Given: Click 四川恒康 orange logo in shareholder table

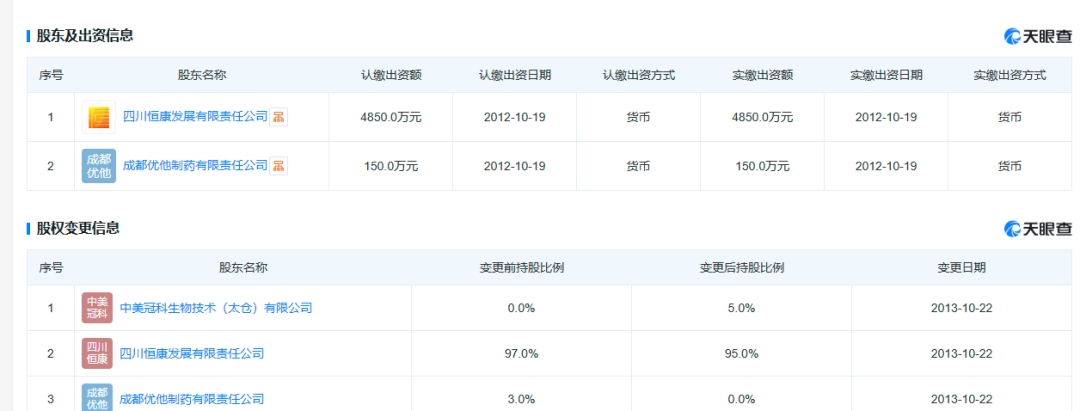Looking at the screenshot, I should point(98,117).
